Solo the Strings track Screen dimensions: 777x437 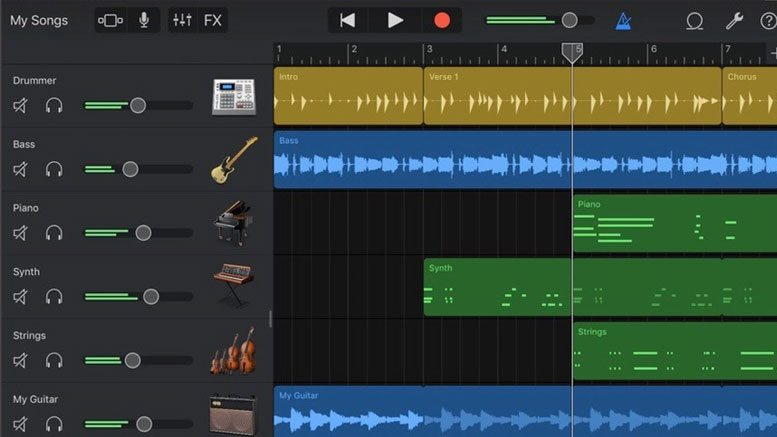point(54,360)
